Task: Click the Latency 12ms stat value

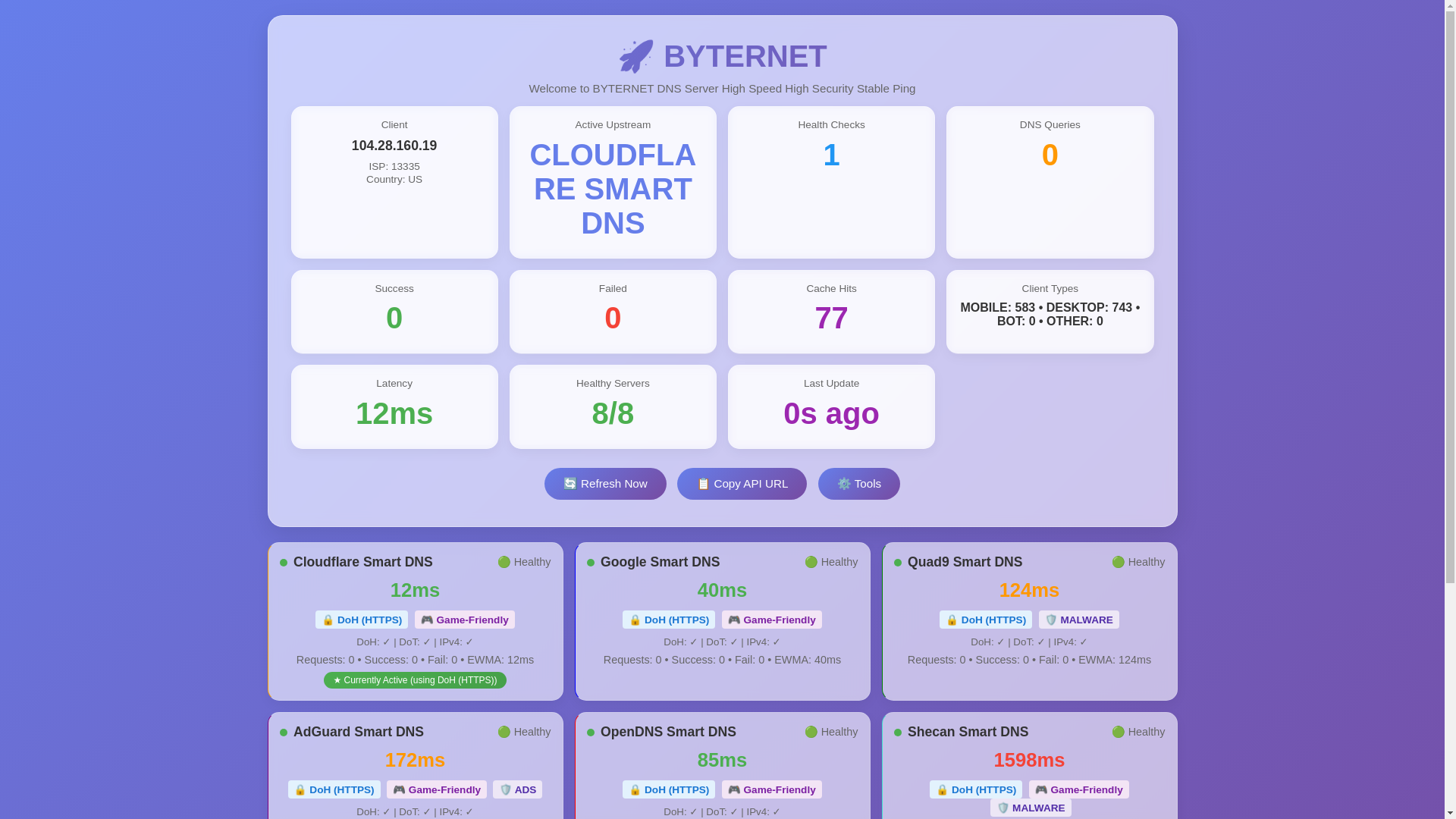Action: [394, 413]
